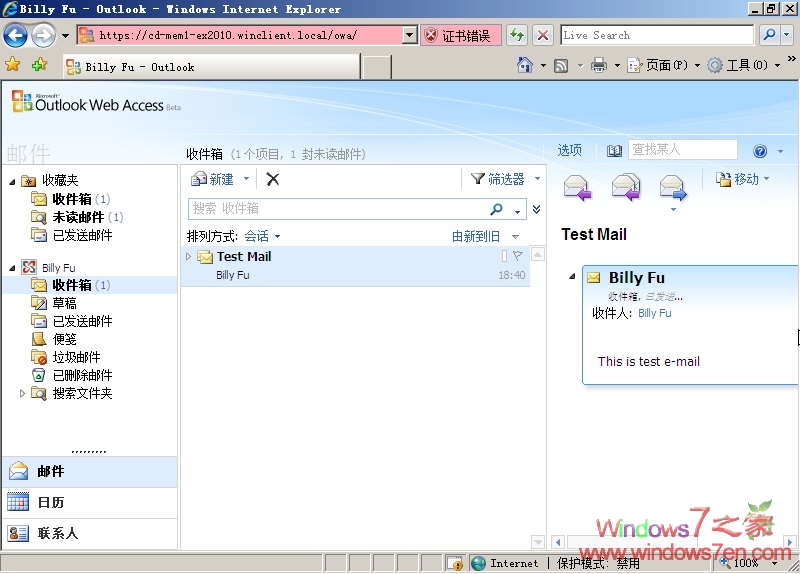Open the Test Mail message in list
Image resolution: width=800 pixels, height=574 pixels.
point(355,266)
